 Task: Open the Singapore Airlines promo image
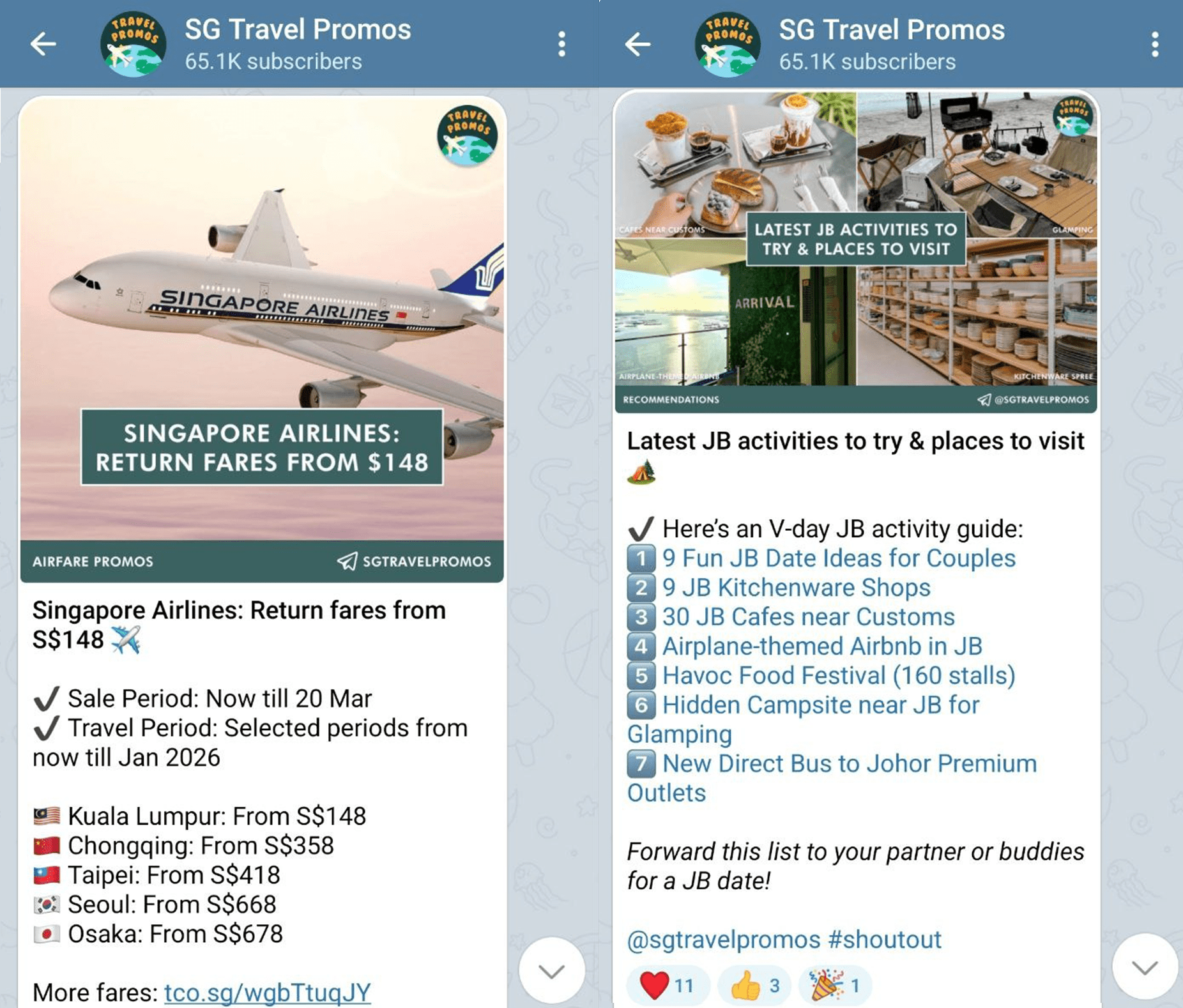262,340
